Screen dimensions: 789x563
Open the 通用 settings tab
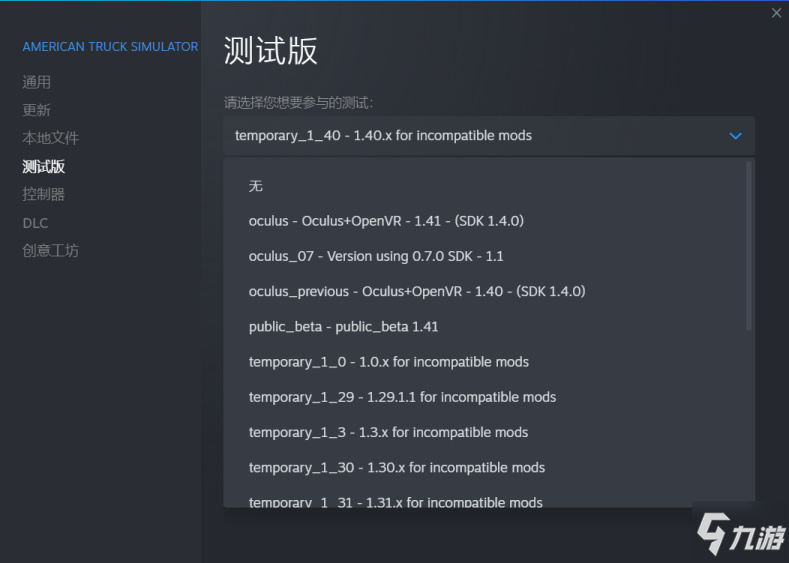[36, 82]
